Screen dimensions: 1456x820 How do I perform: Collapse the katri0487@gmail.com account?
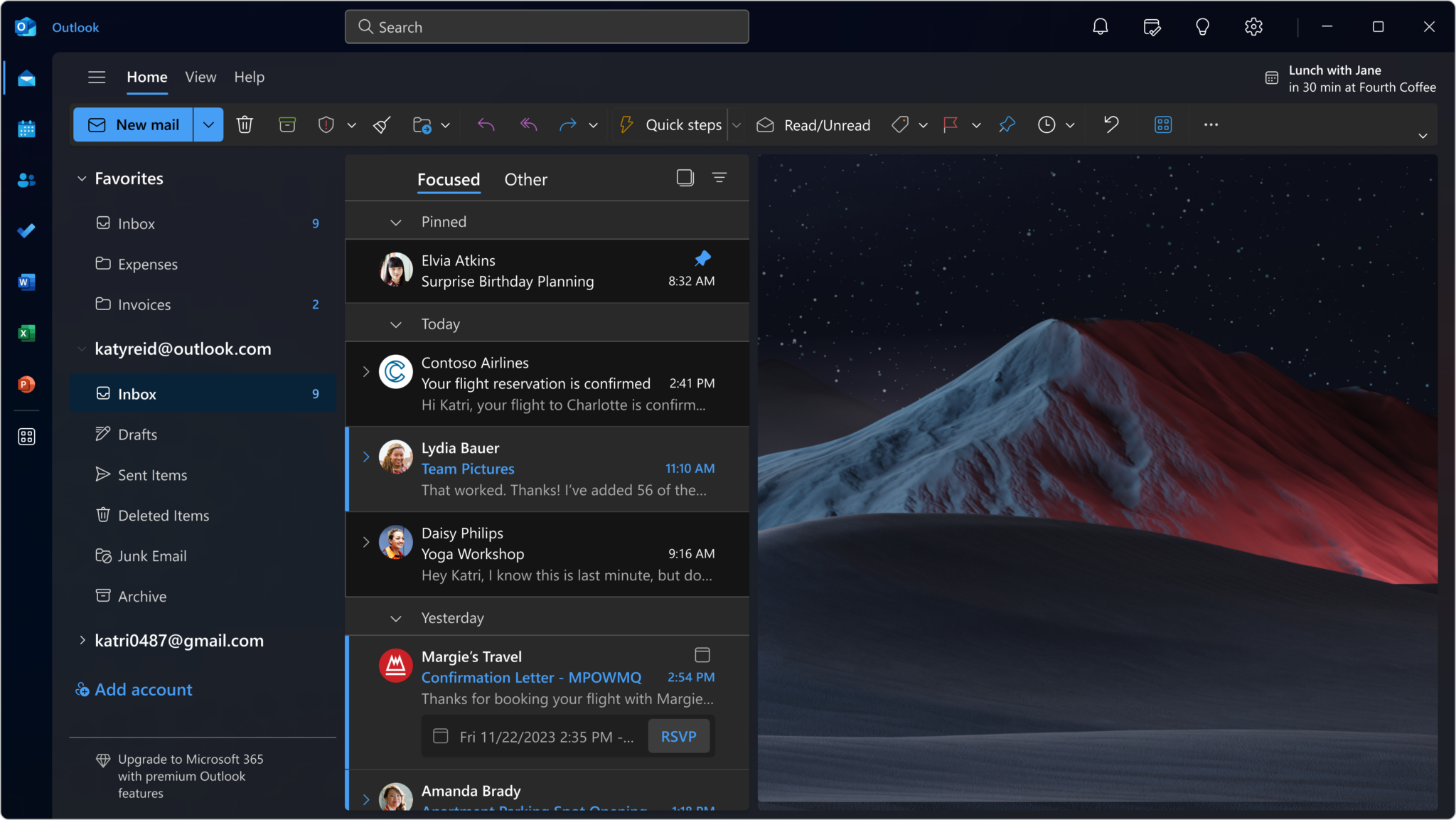(80, 640)
